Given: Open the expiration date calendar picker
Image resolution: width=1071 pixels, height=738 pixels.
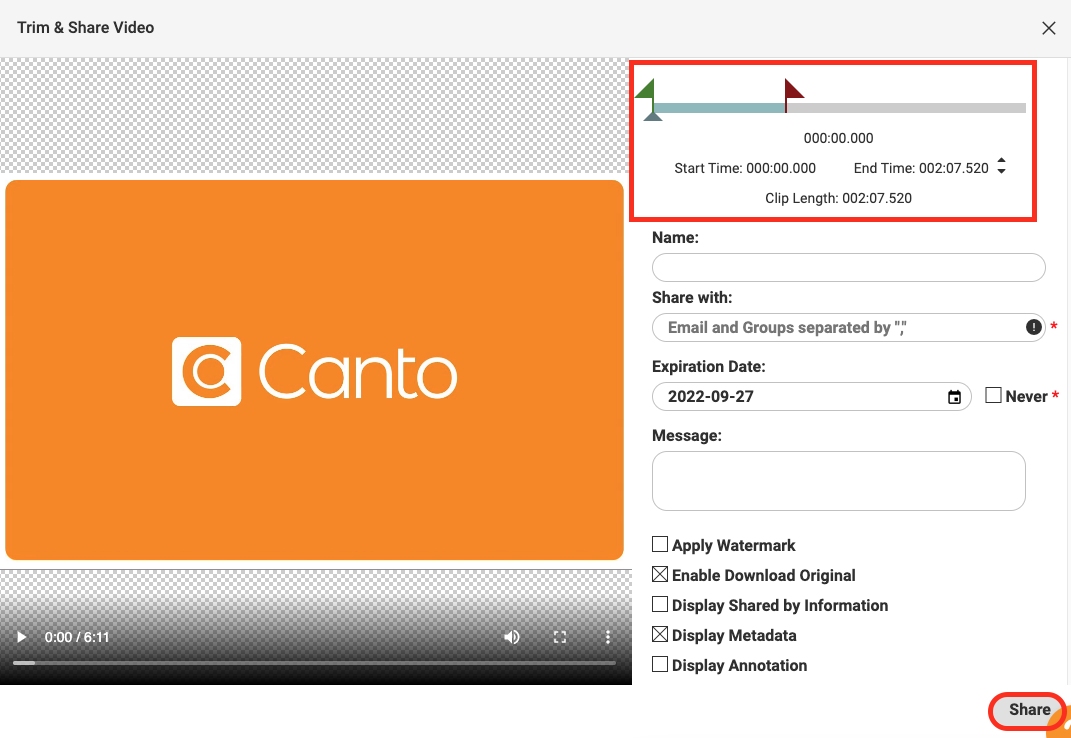Looking at the screenshot, I should tap(954, 397).
